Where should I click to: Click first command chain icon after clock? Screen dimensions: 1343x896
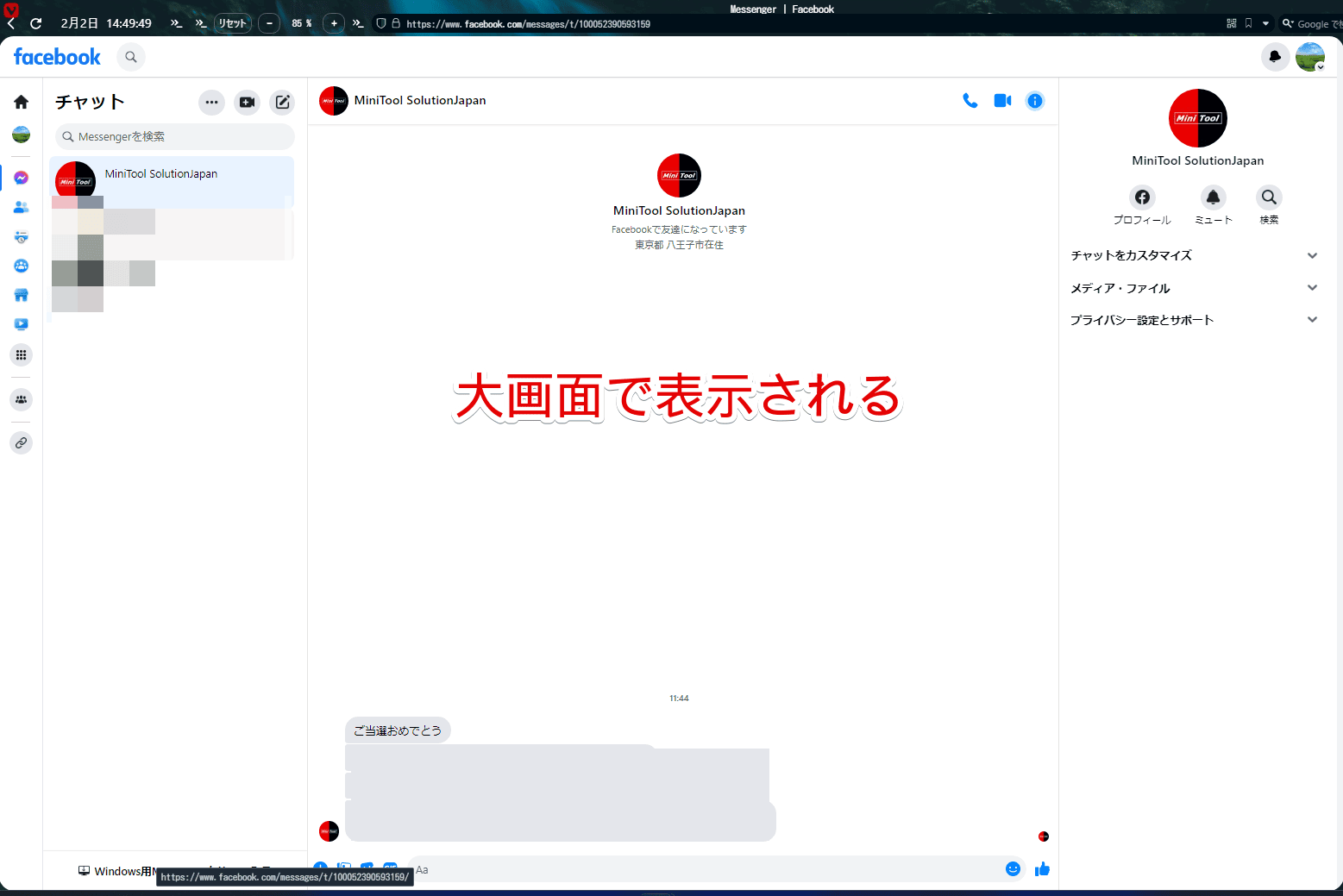click(176, 23)
